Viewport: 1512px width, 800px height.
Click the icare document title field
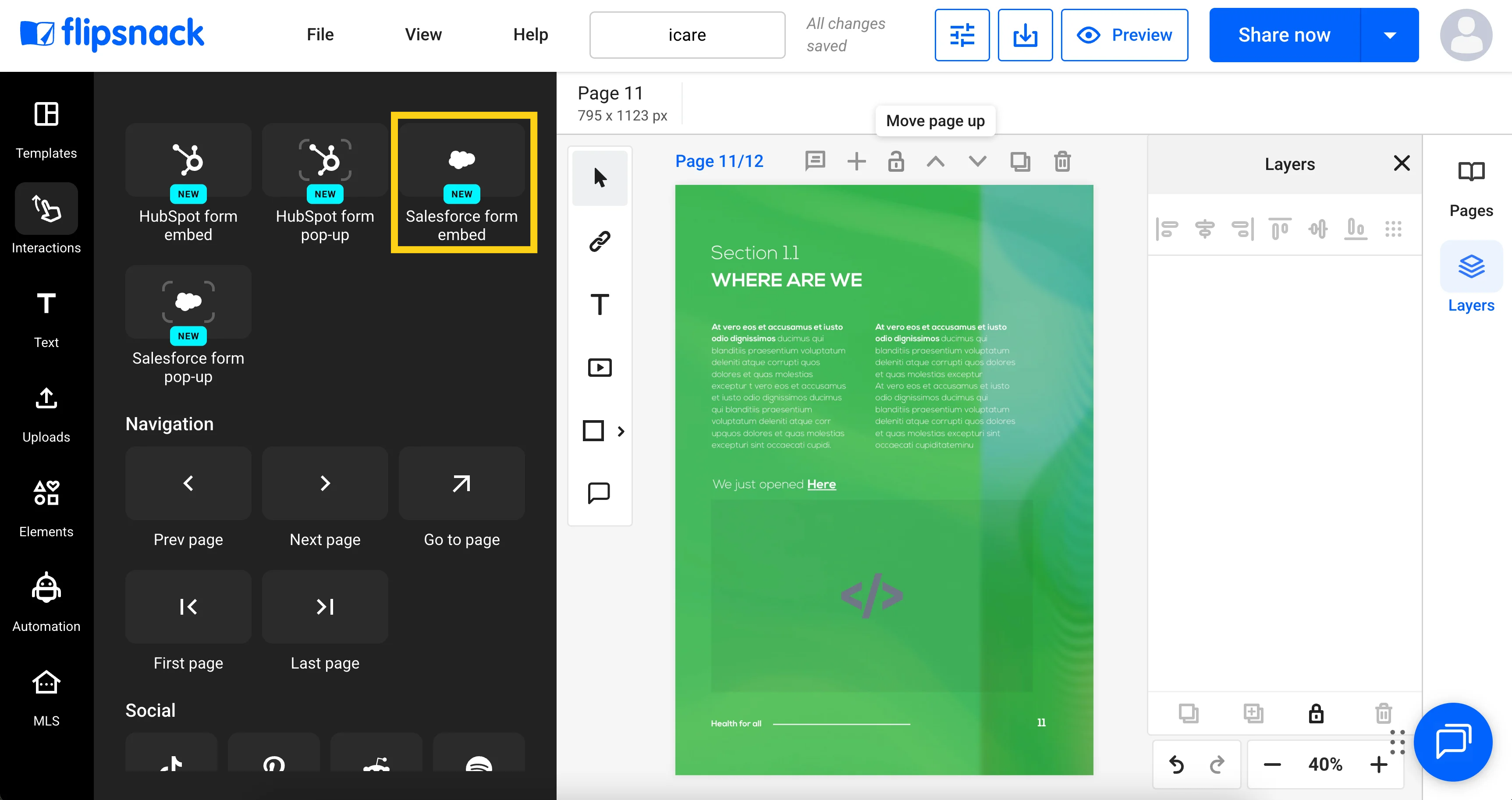click(x=687, y=35)
